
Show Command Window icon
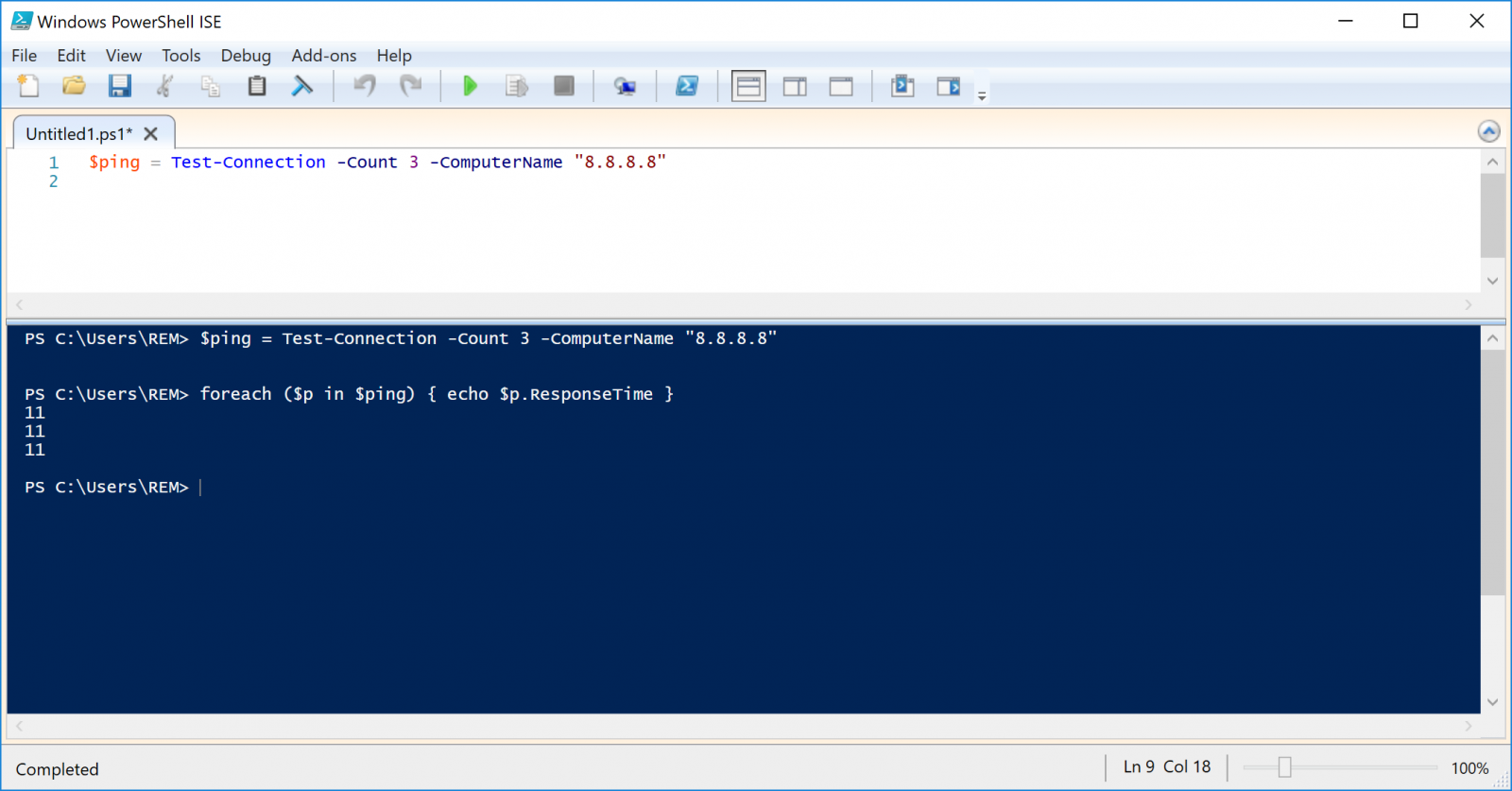(x=902, y=86)
